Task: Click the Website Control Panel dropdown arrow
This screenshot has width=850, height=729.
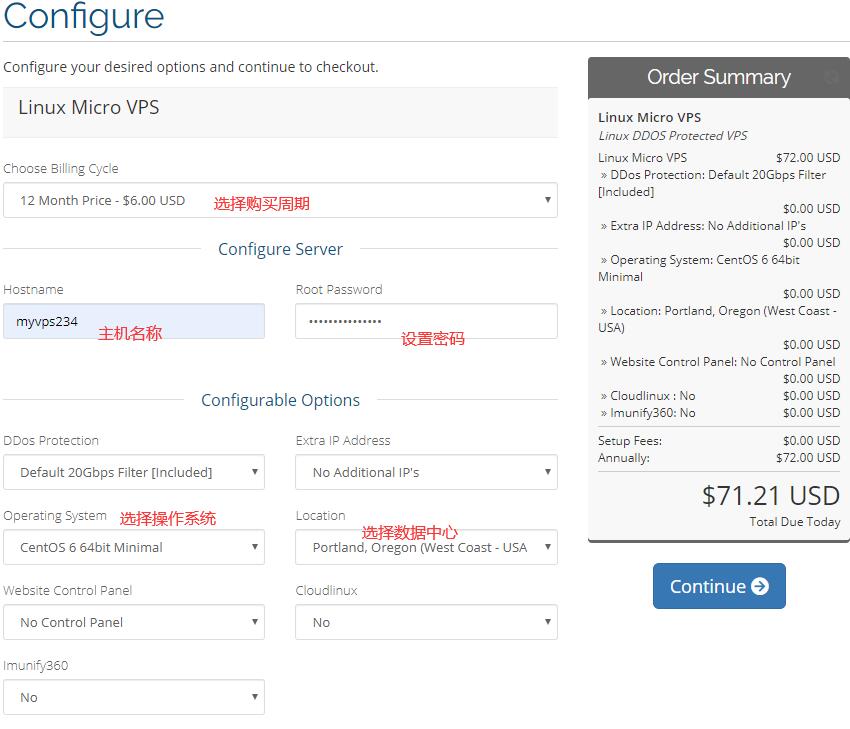Action: pyautogui.click(x=254, y=622)
